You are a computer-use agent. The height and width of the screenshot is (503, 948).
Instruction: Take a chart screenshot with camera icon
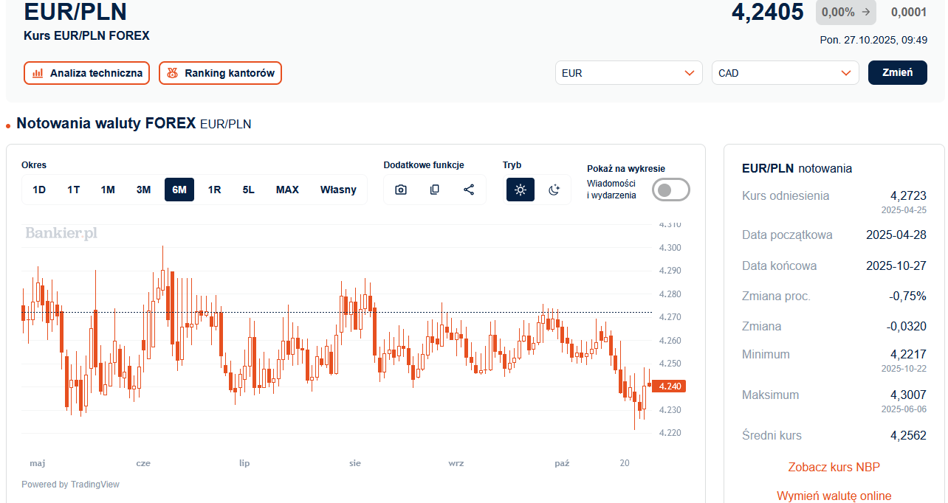pos(401,190)
